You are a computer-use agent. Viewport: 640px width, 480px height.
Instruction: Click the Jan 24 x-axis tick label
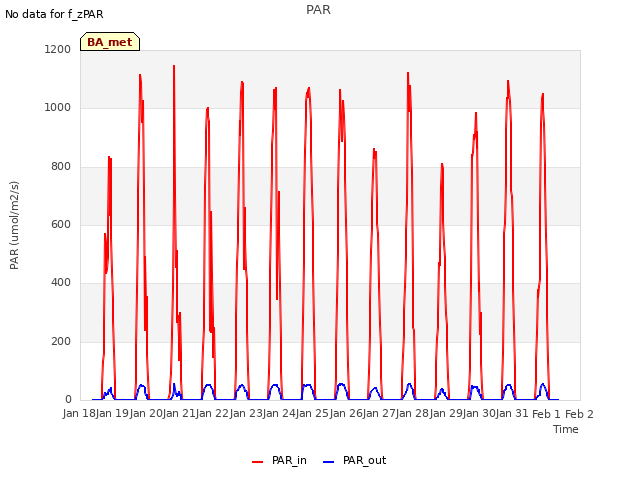[279, 414]
